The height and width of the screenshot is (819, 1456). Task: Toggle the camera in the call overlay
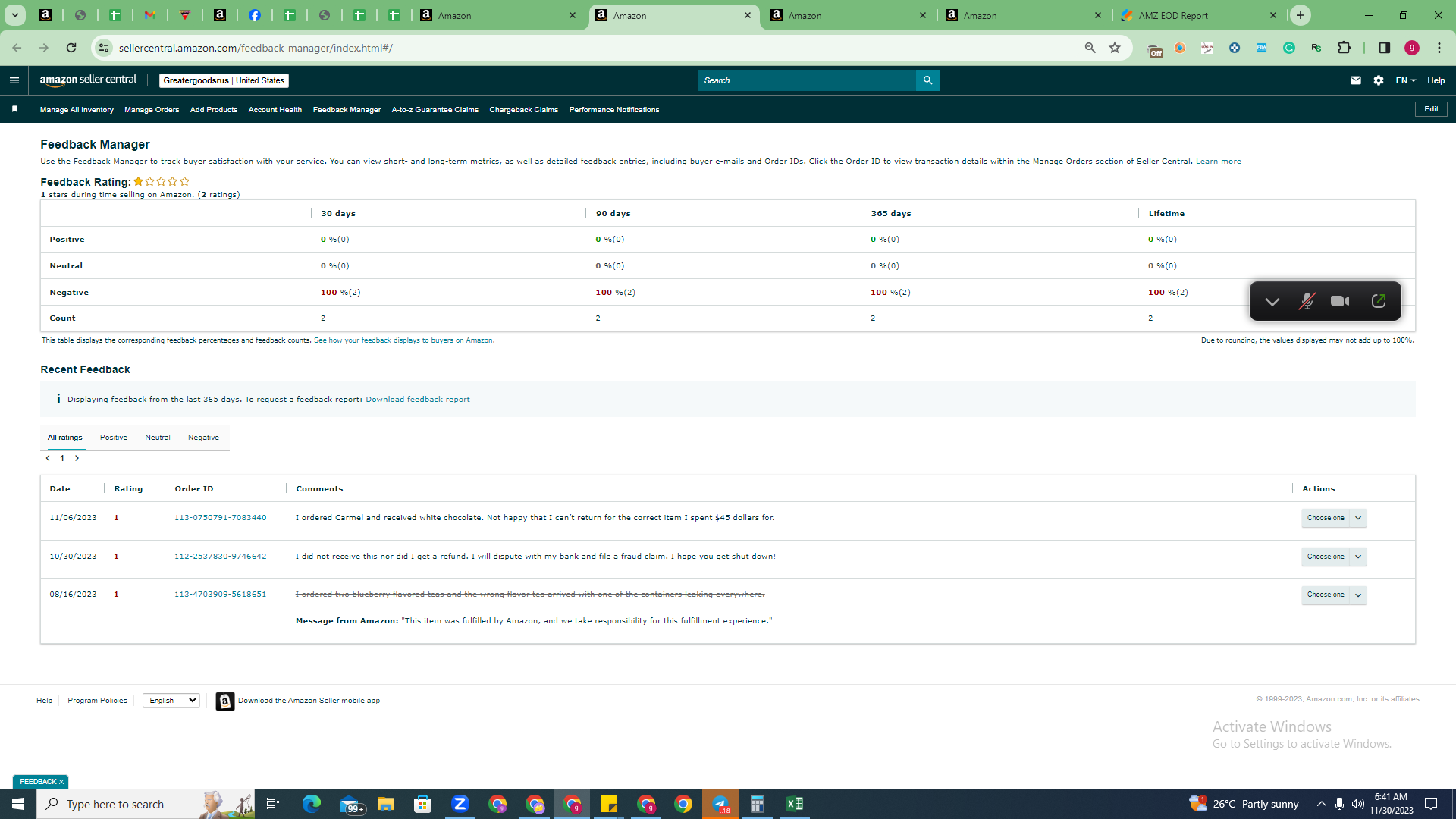coord(1340,301)
